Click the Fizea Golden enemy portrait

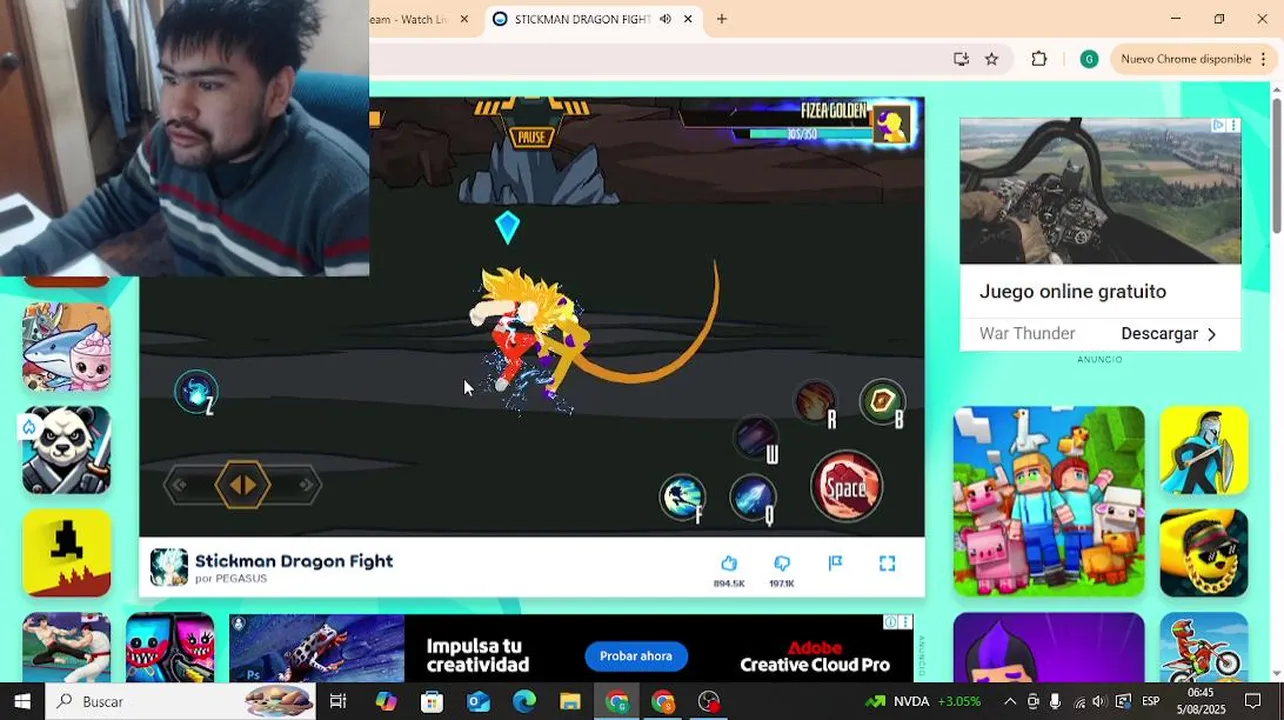pos(891,125)
